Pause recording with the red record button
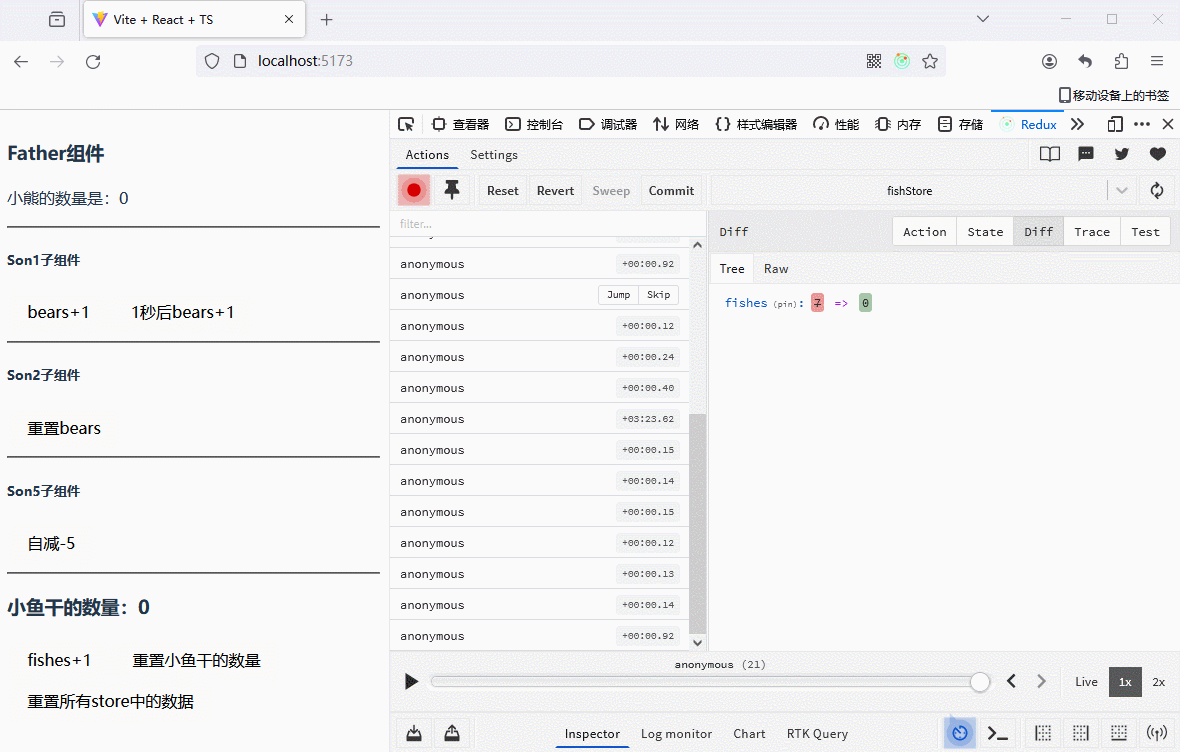Image resolution: width=1180 pixels, height=752 pixels. (x=414, y=190)
